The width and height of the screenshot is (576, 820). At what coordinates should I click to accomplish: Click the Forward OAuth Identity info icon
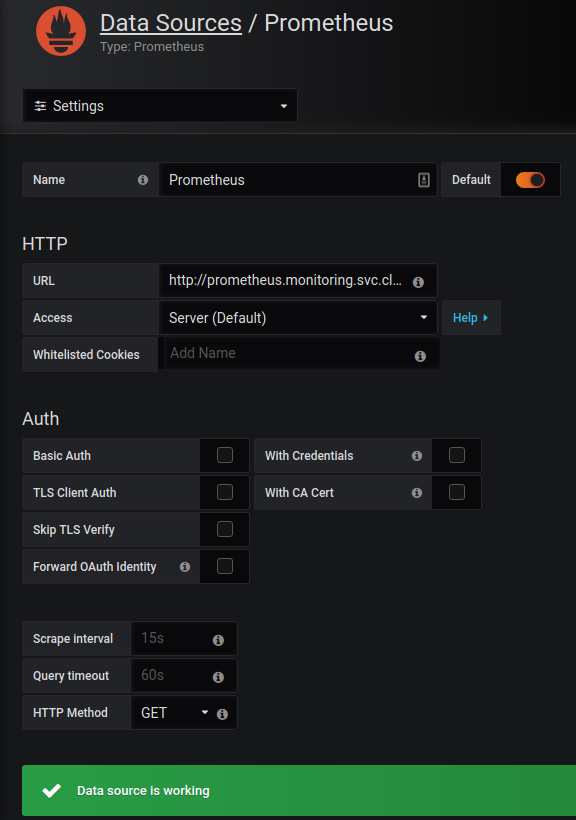[x=185, y=567]
